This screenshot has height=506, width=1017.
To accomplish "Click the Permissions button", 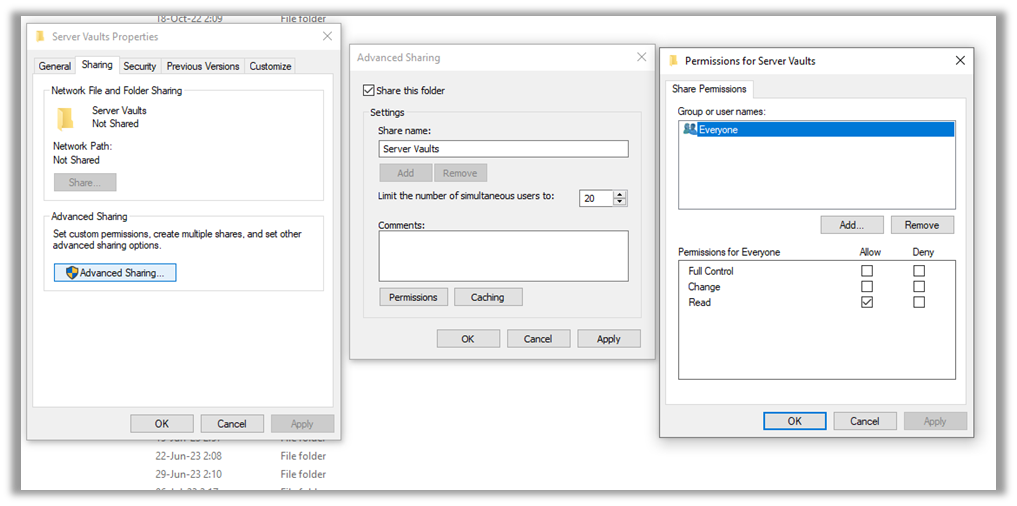I will pyautogui.click(x=413, y=297).
